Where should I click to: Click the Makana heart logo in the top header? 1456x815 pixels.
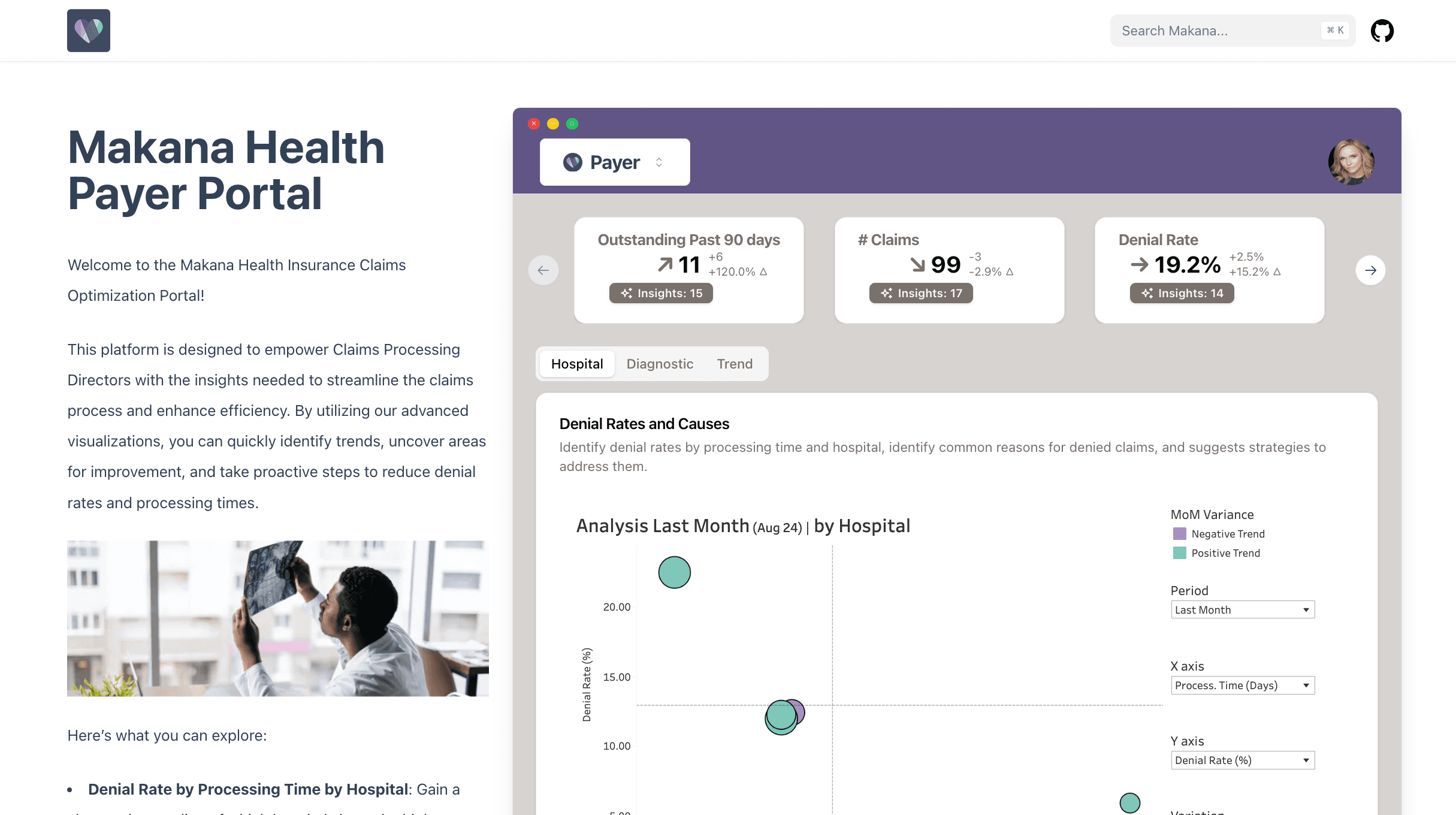click(88, 30)
